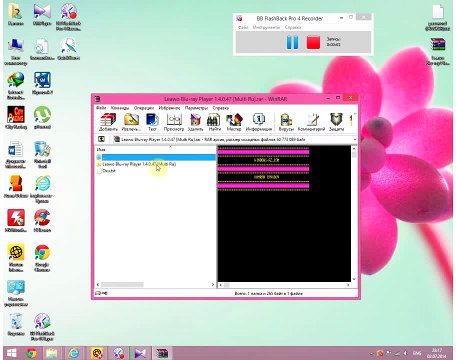Open the WinRAR archive icon at desktop right

pyautogui.click(x=438, y=51)
